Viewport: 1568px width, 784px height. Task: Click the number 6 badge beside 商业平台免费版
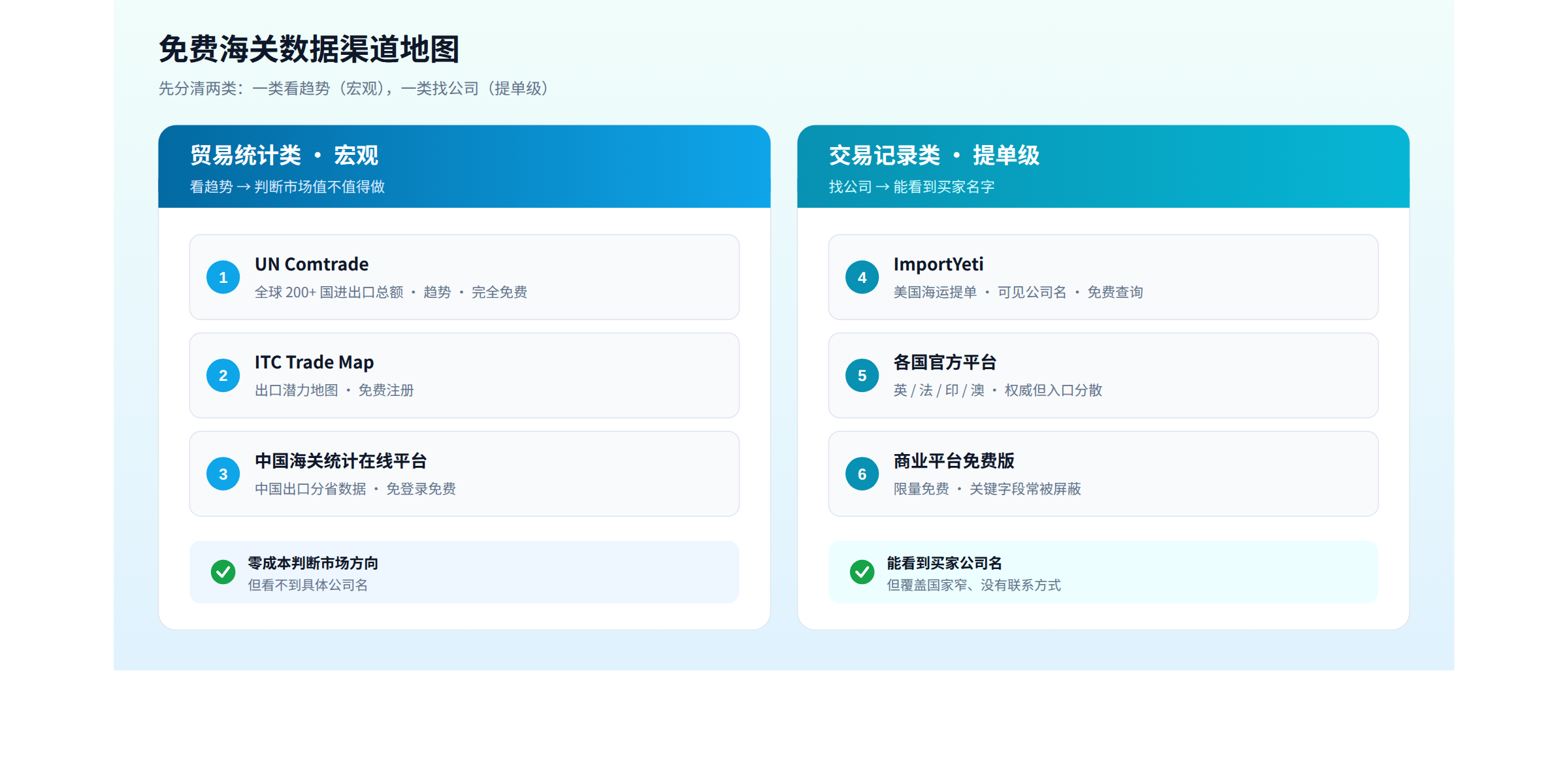[862, 474]
